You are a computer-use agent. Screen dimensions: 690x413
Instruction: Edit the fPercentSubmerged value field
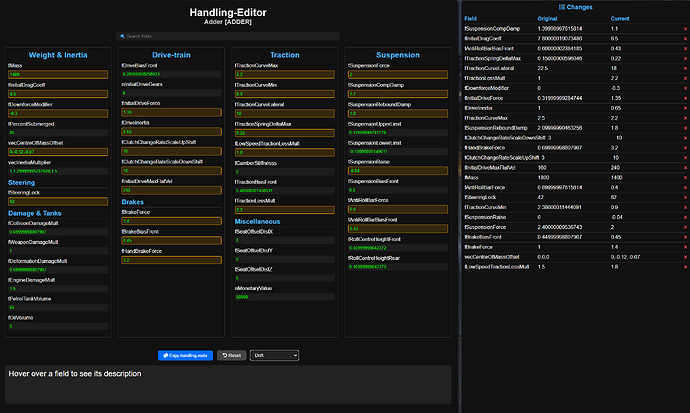coord(58,132)
